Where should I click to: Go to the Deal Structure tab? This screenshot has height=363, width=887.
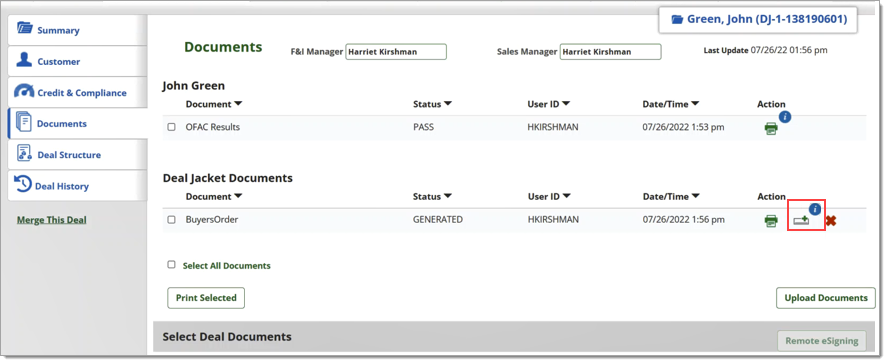click(77, 155)
